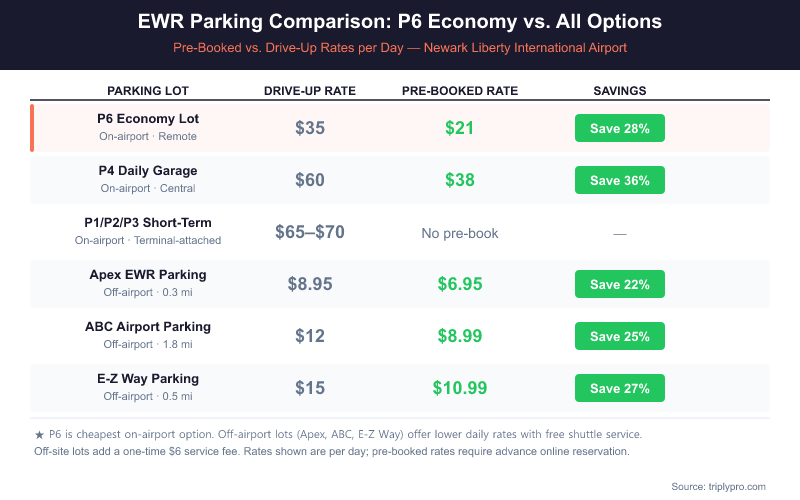Screen dimensions: 800x500
Task: Select the P1/P2/P3 Short-Term lot name
Action: click(x=148, y=222)
